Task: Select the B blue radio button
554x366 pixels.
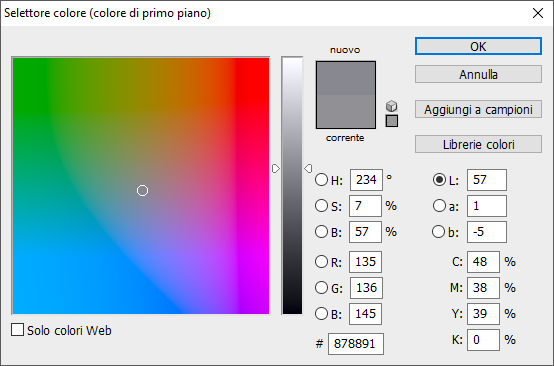Action: 321,314
